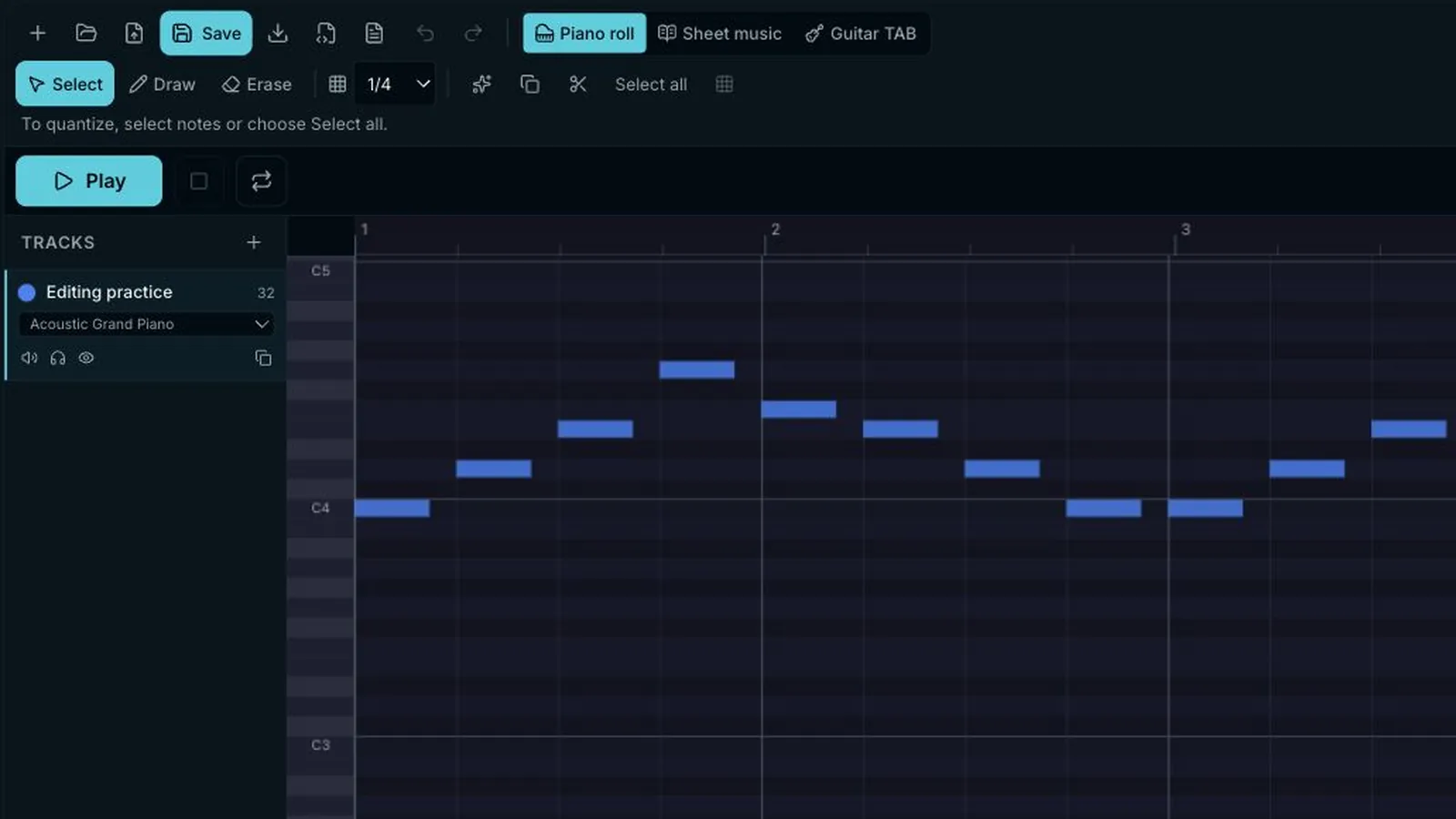Viewport: 1456px width, 819px height.
Task: Click the scissors cut icon
Action: tap(578, 84)
